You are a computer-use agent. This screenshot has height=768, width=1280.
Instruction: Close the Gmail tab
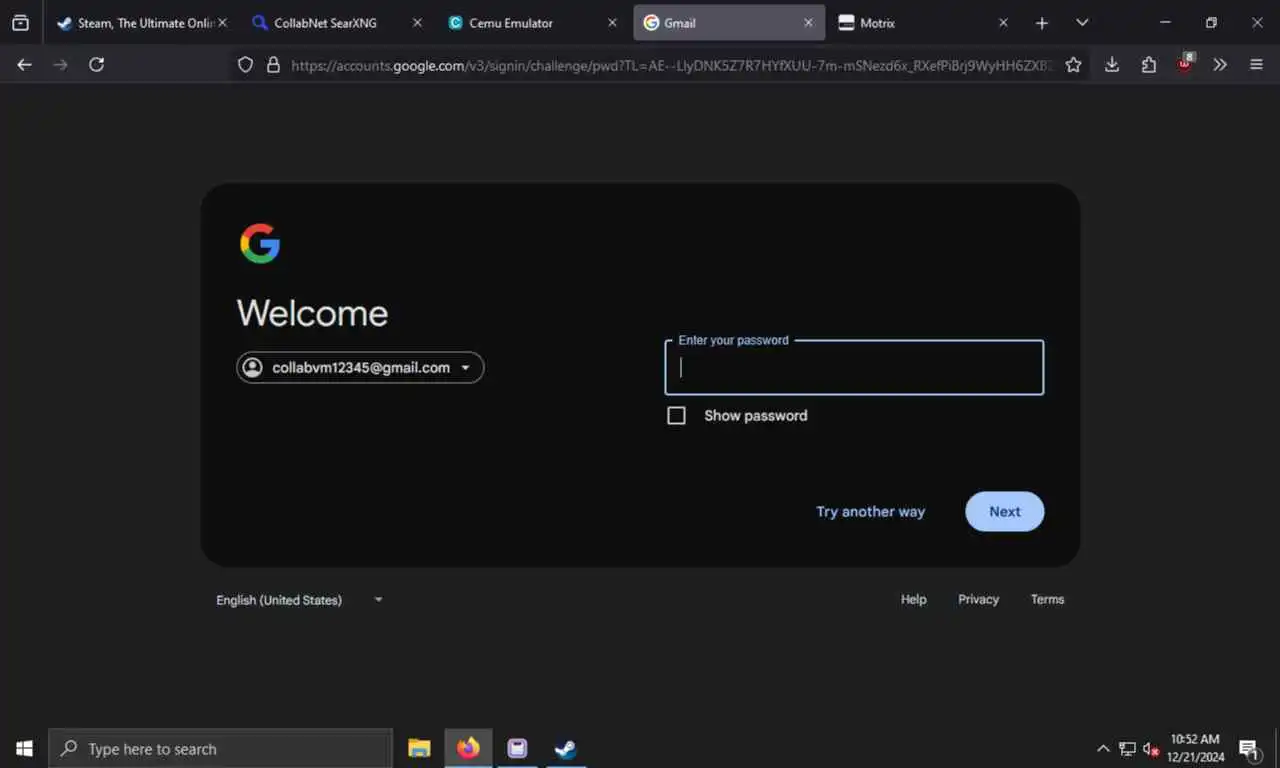click(808, 23)
